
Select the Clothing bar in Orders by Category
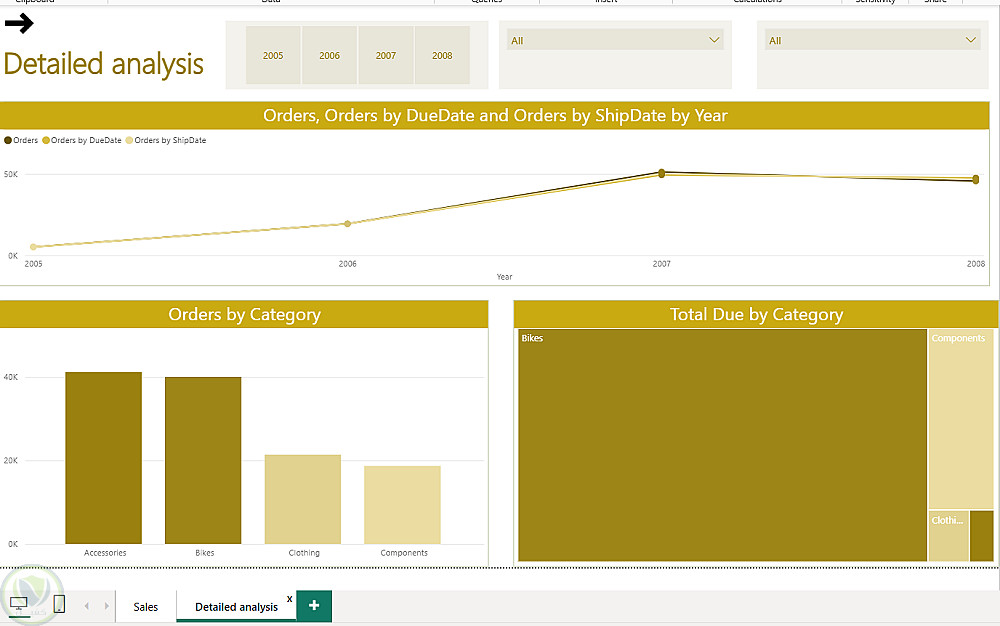pyautogui.click(x=303, y=499)
